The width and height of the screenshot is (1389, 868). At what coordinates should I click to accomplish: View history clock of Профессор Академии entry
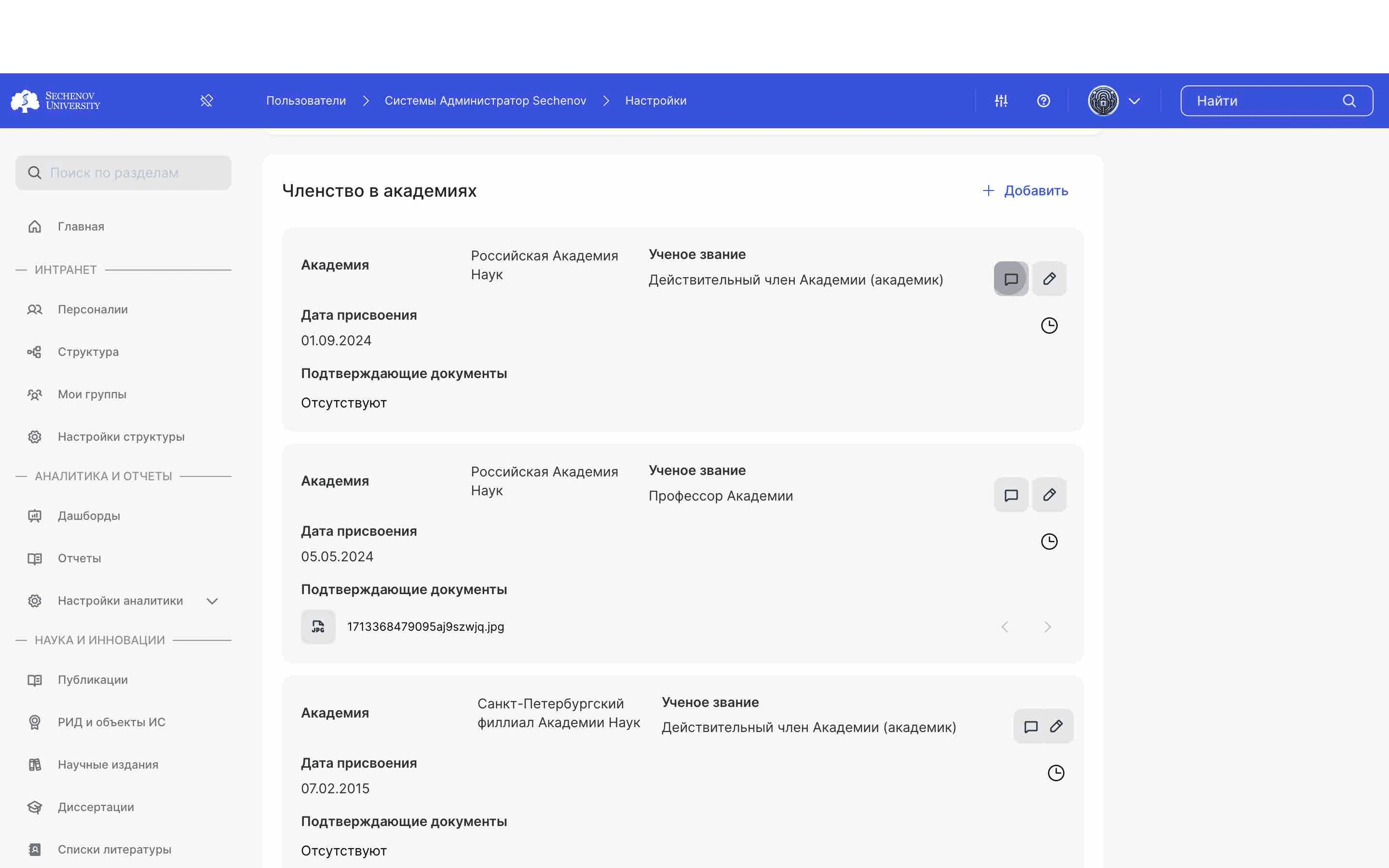1049,542
